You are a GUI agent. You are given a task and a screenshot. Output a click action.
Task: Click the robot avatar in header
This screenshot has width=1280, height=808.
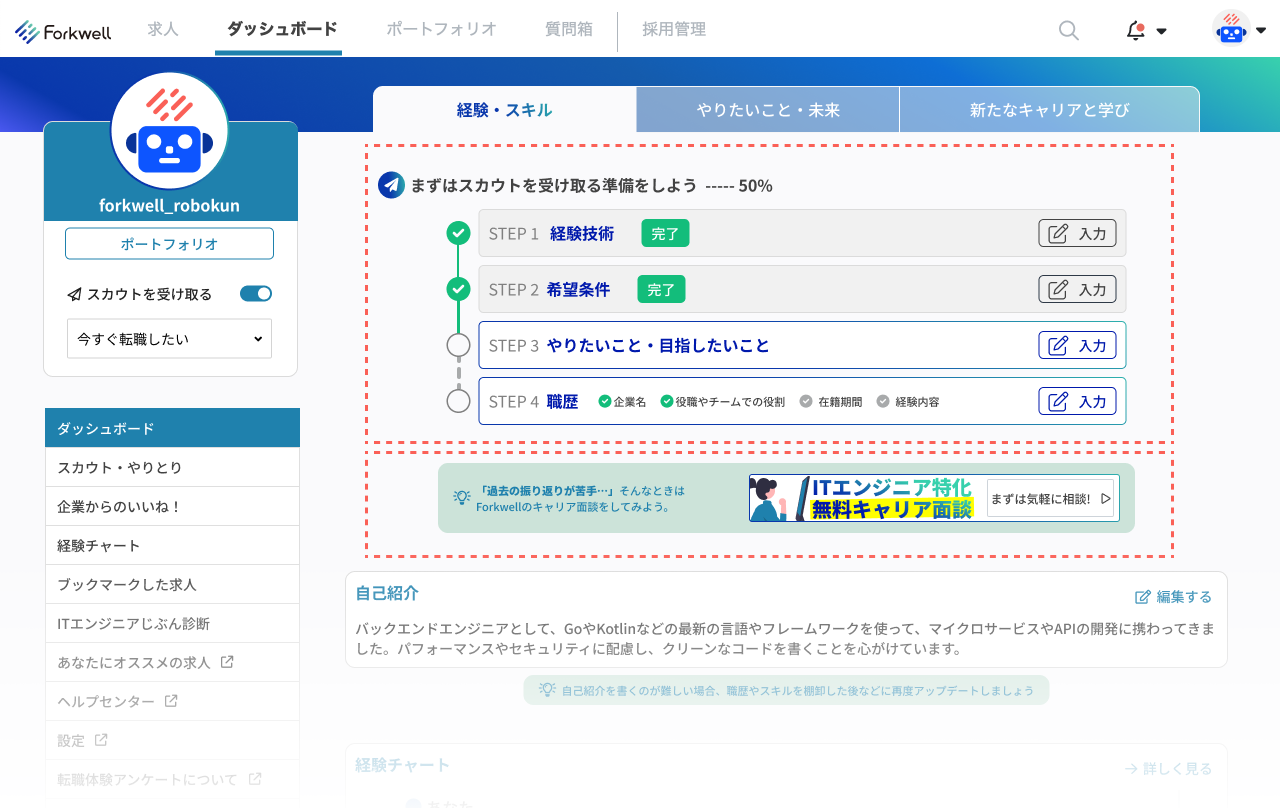1231,30
